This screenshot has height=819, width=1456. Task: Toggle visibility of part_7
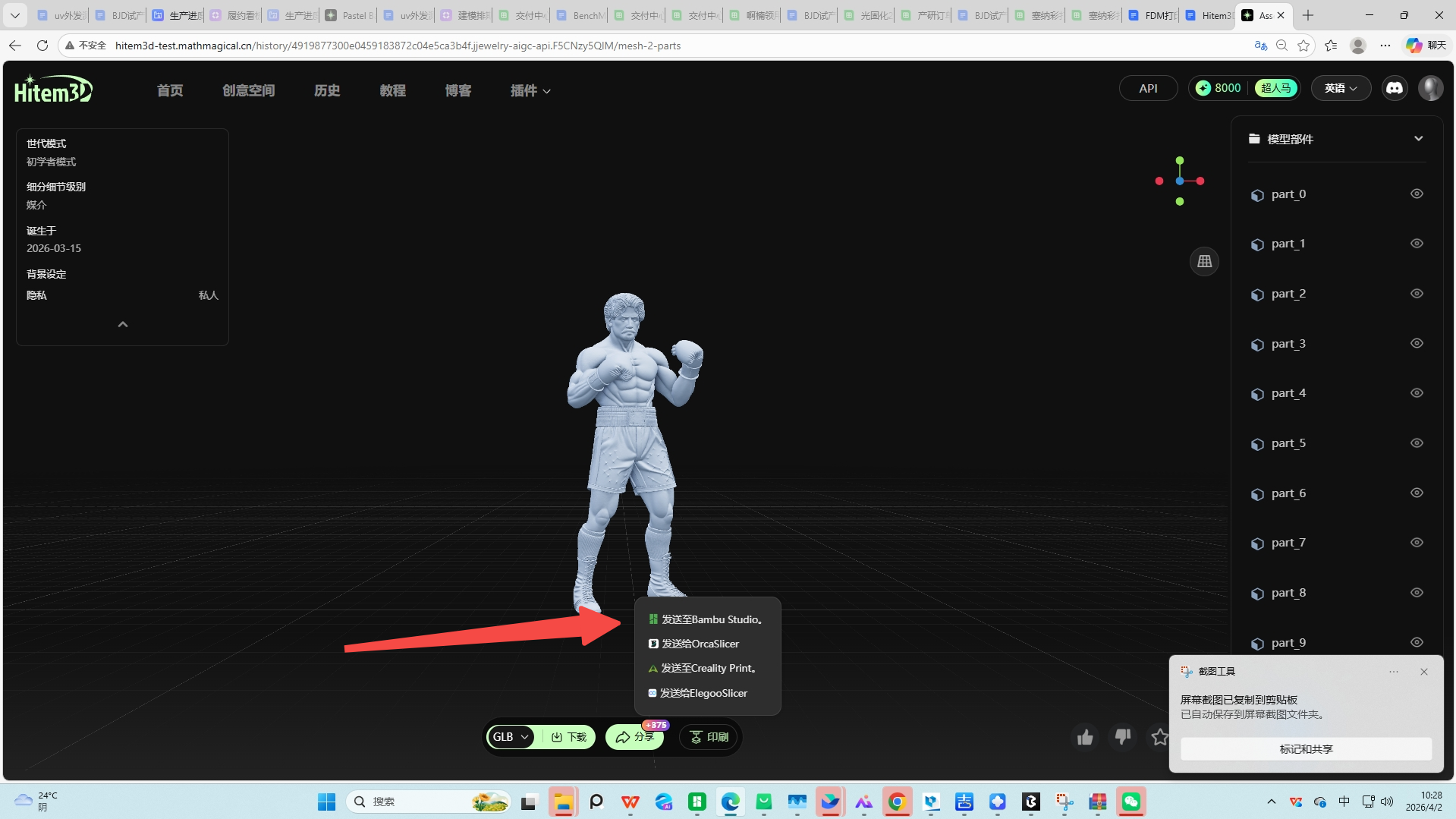1417,542
